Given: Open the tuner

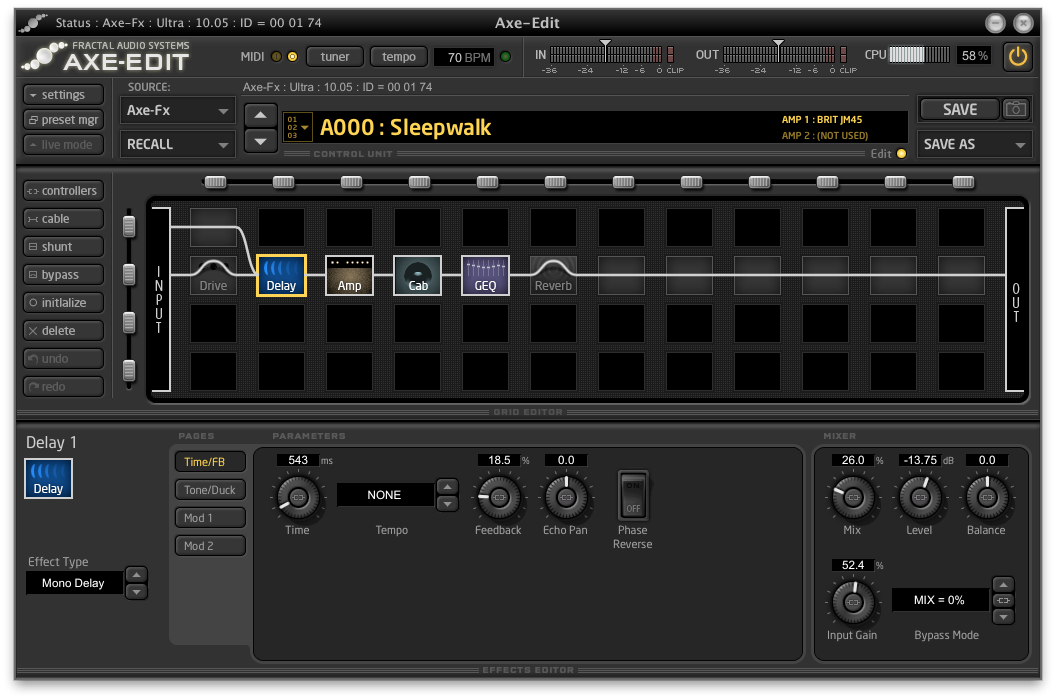Looking at the screenshot, I should tap(335, 57).
